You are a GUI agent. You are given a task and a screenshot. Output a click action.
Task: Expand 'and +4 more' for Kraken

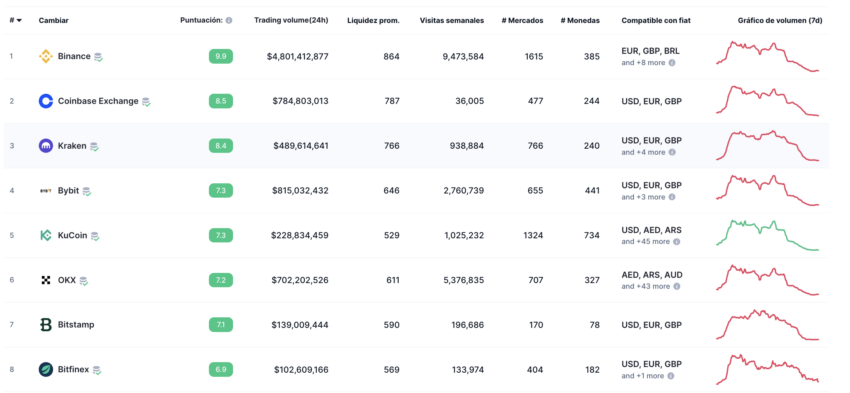[643, 152]
